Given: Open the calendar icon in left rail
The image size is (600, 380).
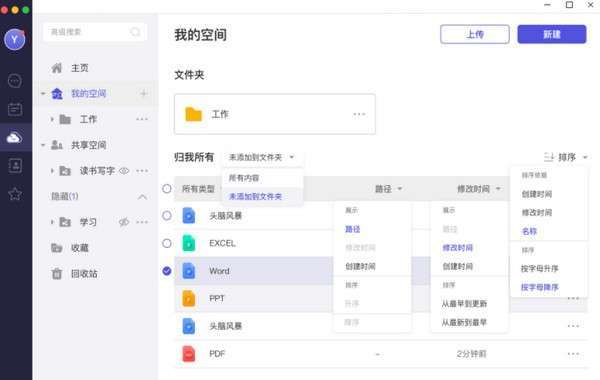Looking at the screenshot, I should [x=15, y=109].
